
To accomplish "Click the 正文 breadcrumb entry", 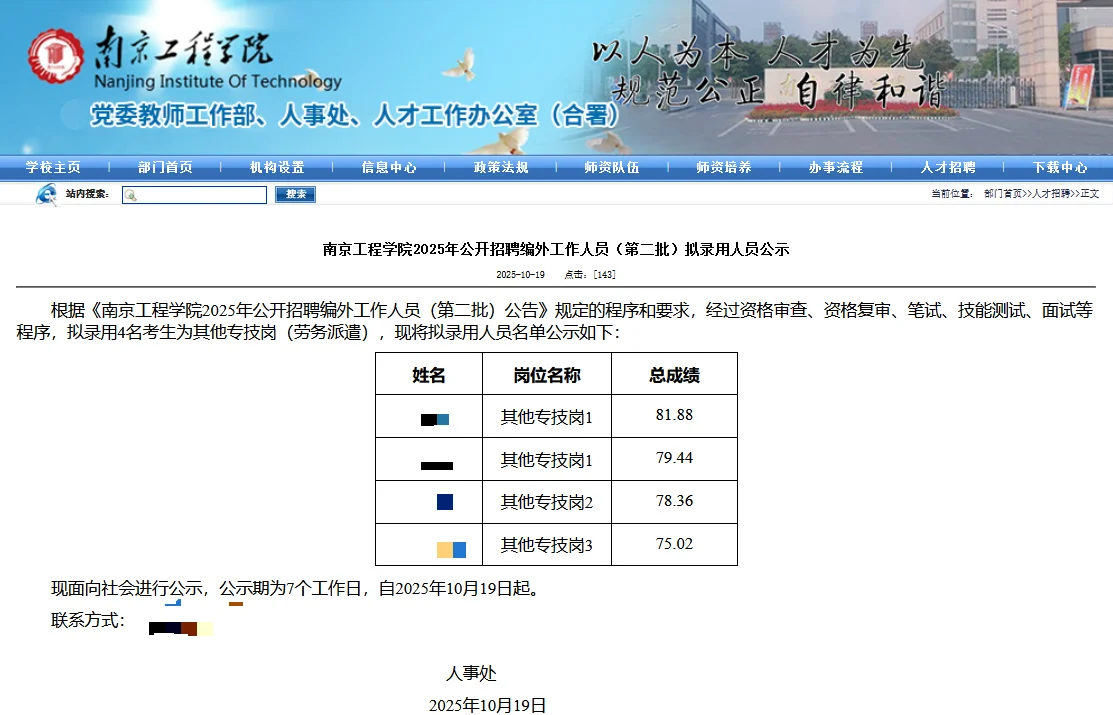I will tap(1091, 195).
